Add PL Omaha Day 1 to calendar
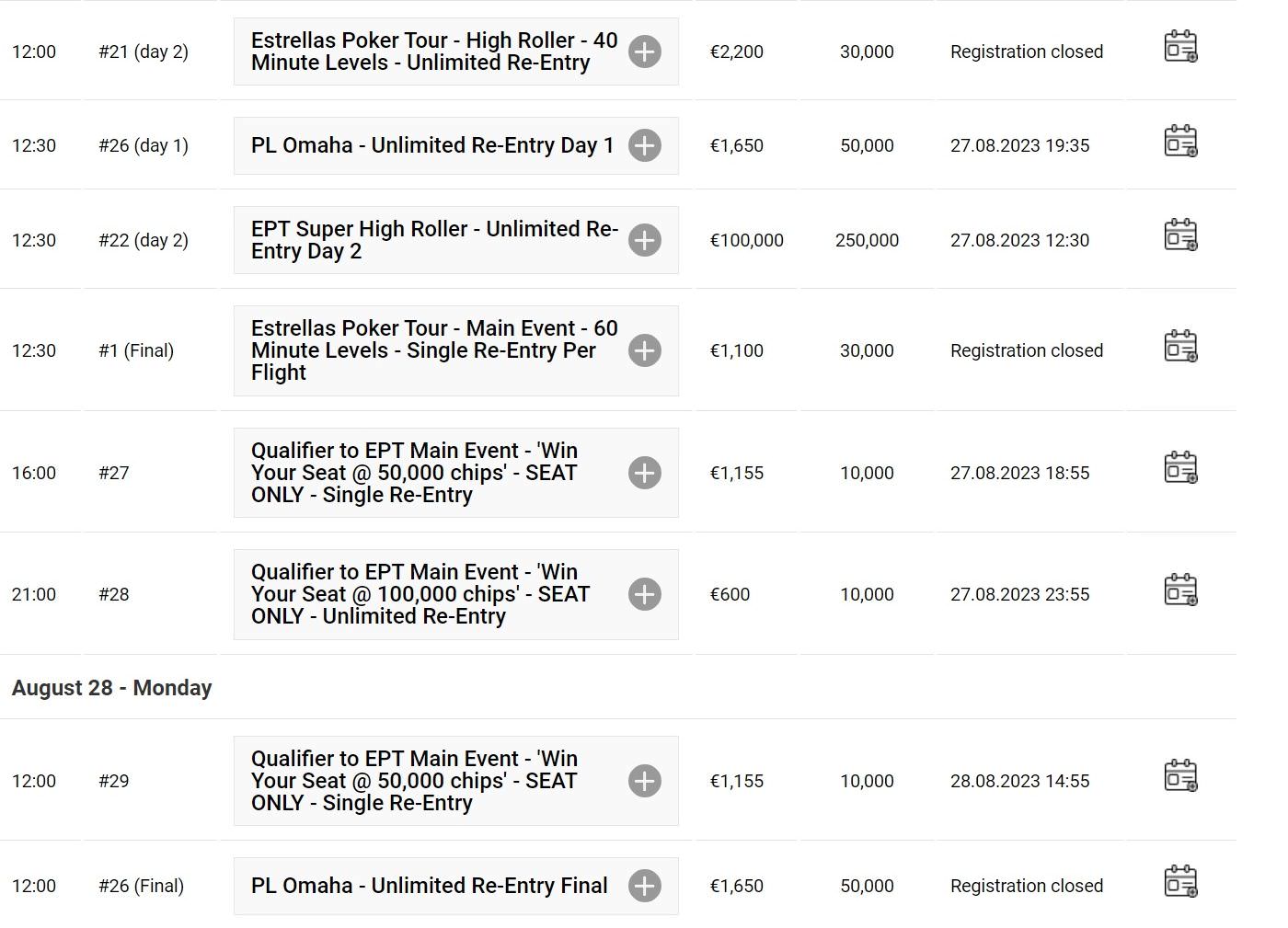1288x928 pixels. [x=1180, y=141]
